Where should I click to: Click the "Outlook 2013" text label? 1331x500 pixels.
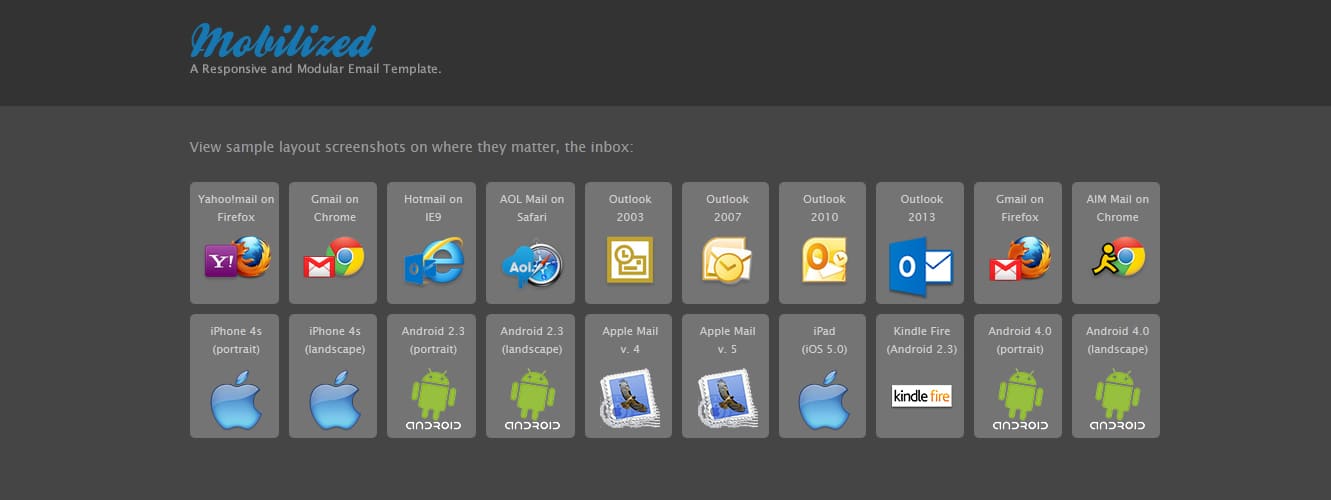click(x=921, y=208)
